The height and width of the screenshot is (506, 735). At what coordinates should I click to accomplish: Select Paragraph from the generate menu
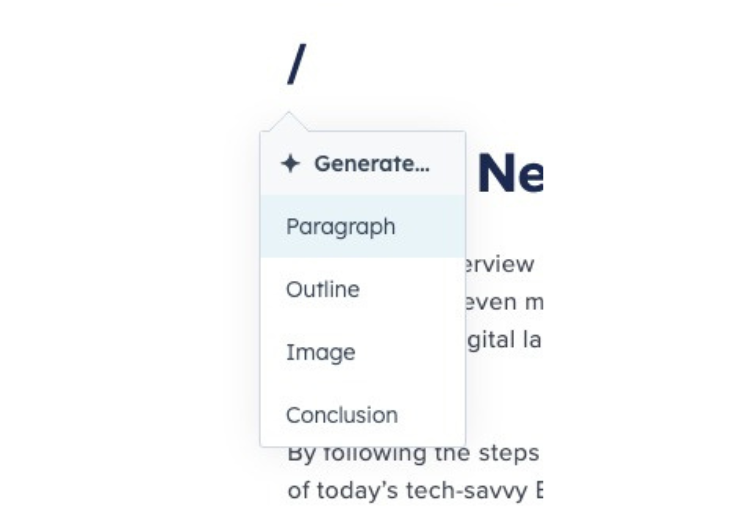coord(341,227)
